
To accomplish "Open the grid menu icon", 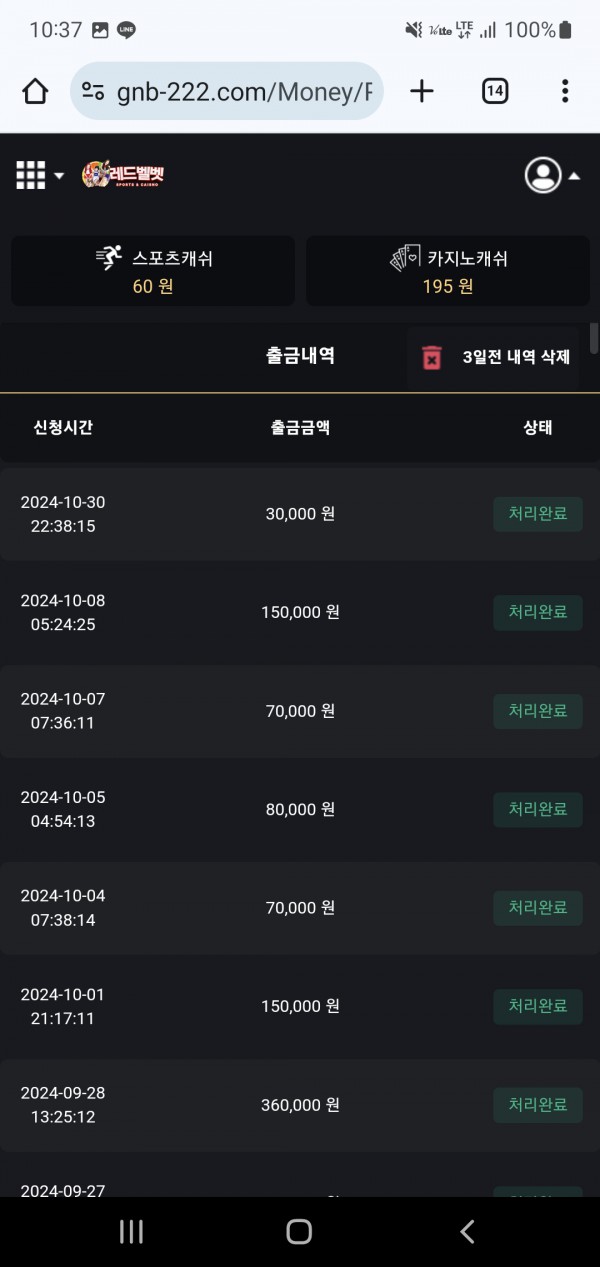I will click(31, 175).
